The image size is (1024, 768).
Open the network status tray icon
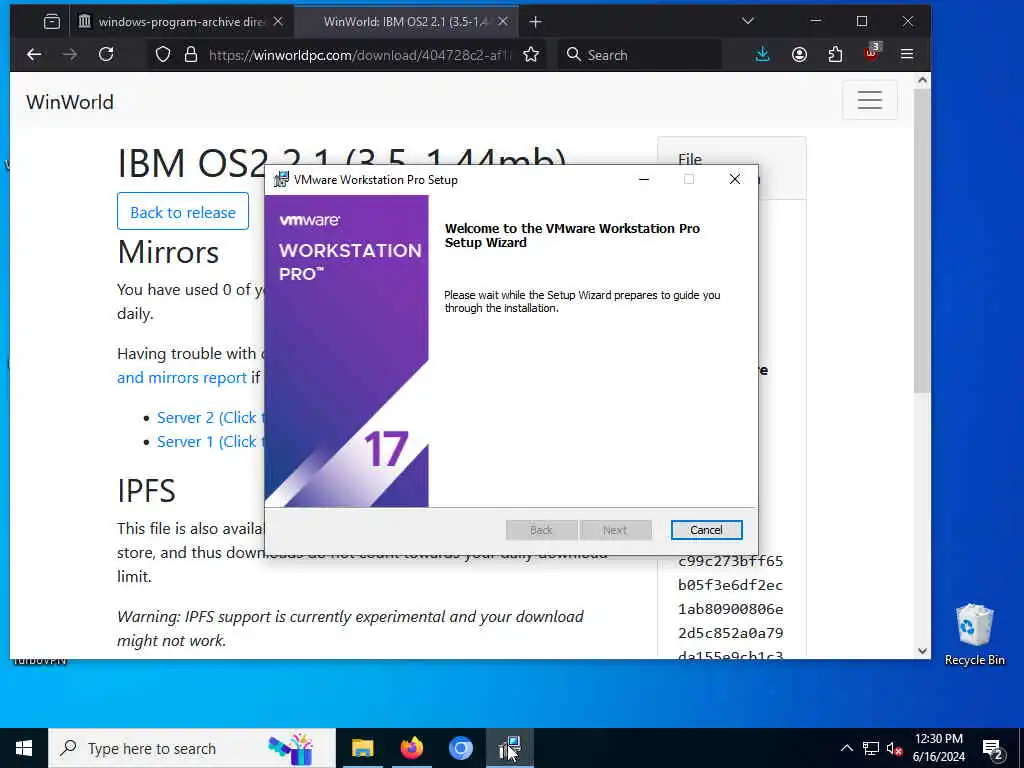tap(871, 748)
